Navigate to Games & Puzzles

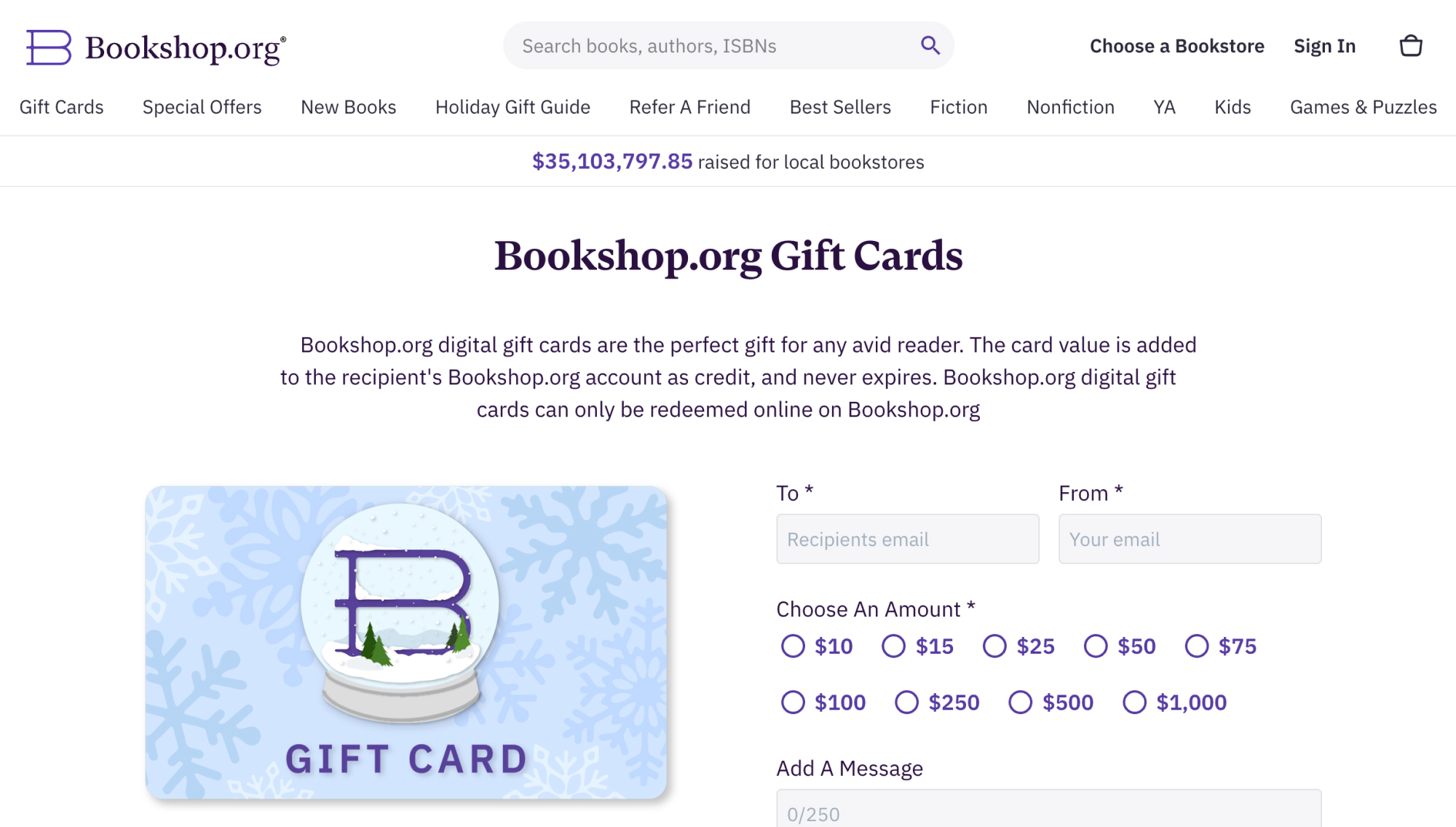click(x=1364, y=107)
